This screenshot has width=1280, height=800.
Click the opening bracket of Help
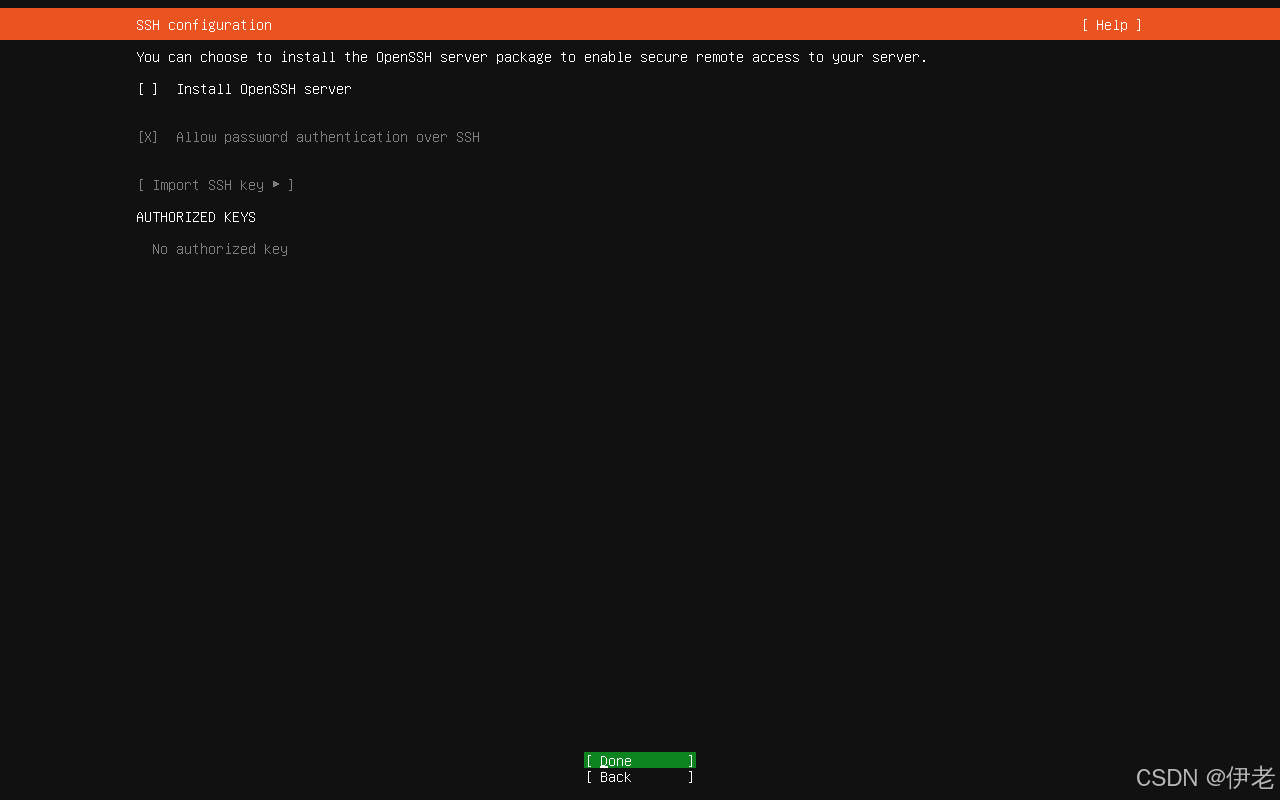(1085, 25)
